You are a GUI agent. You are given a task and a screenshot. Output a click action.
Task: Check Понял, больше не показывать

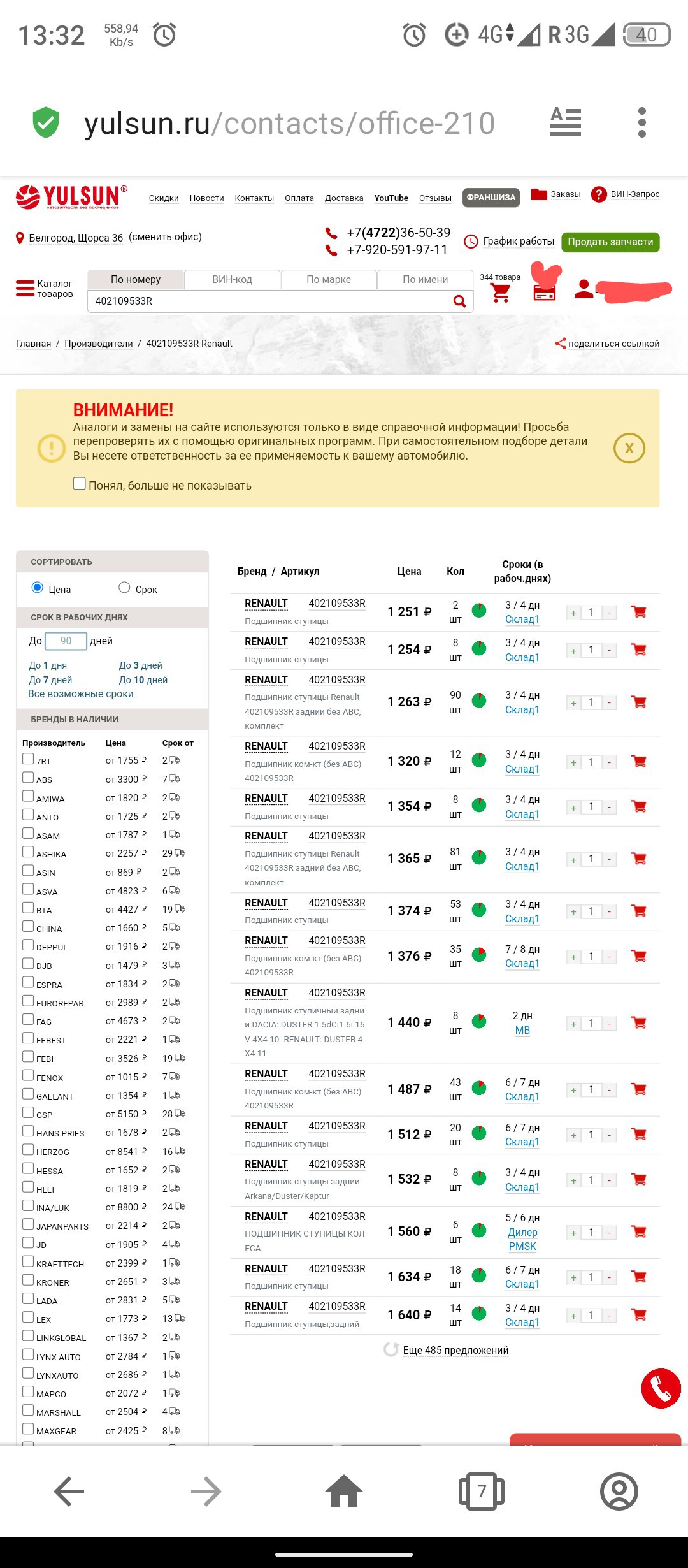[x=80, y=484]
